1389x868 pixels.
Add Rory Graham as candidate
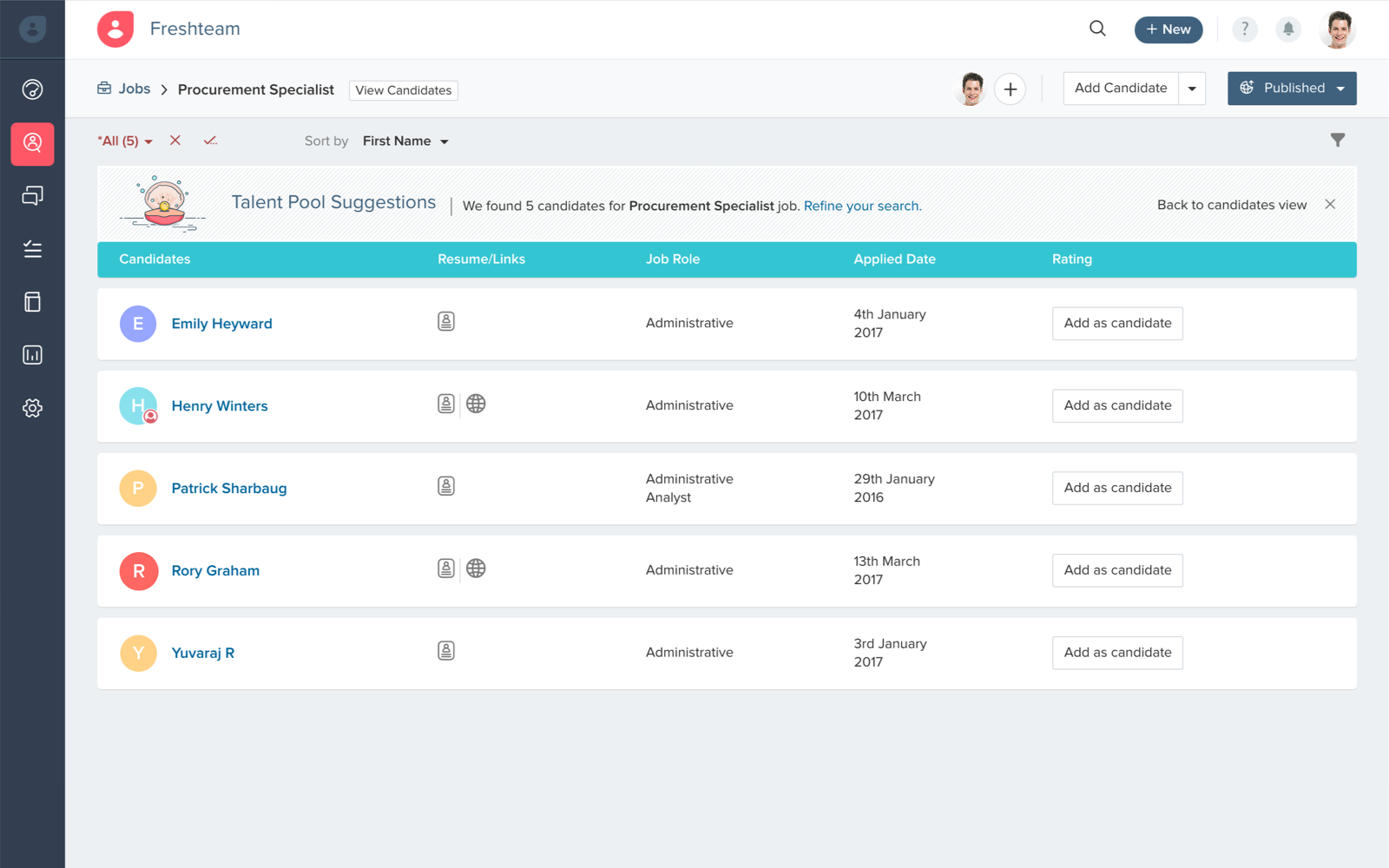pos(1117,570)
